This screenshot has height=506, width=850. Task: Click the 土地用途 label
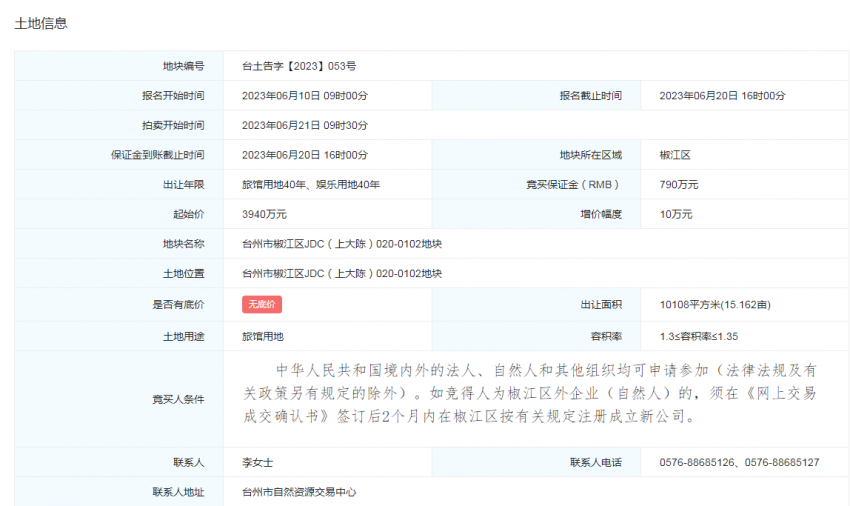click(x=183, y=337)
